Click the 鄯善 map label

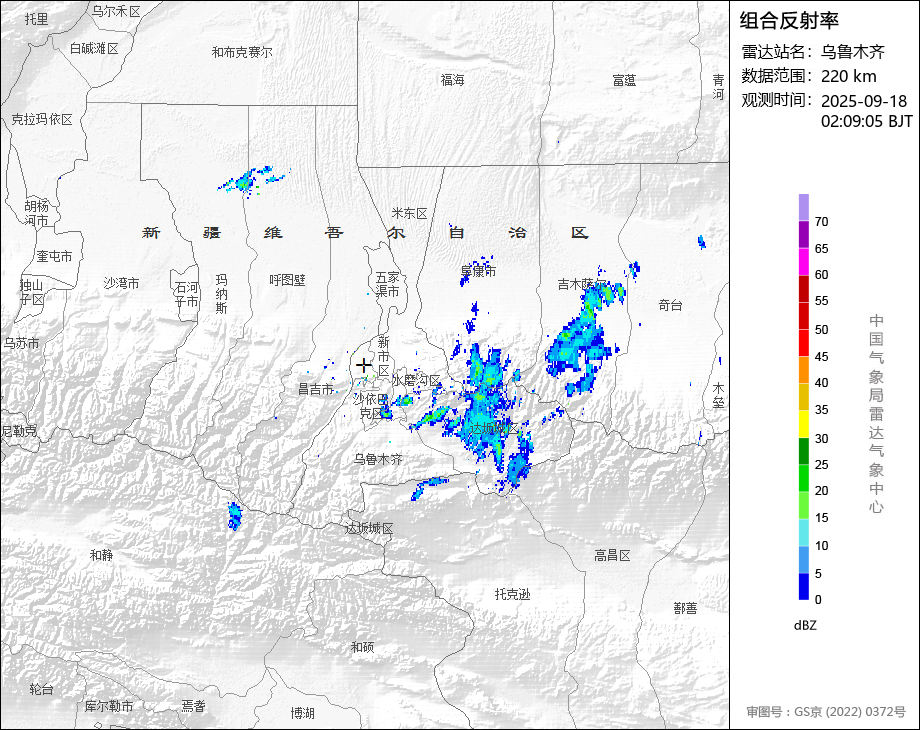tap(685, 609)
